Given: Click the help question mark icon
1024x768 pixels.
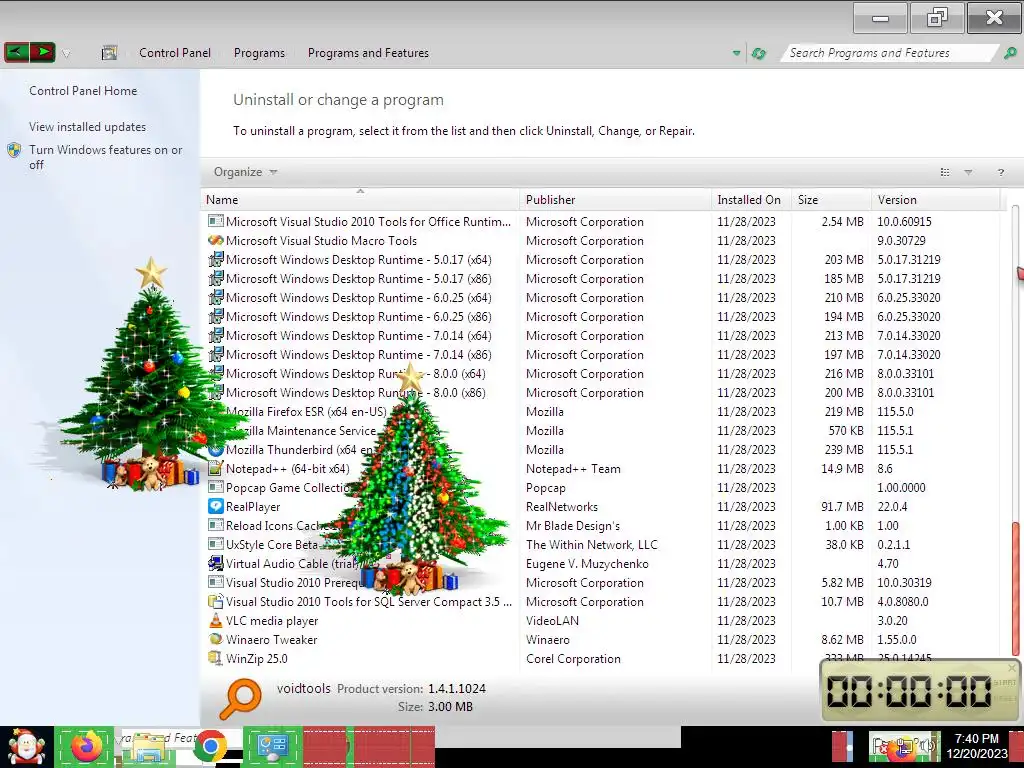Looking at the screenshot, I should [1000, 172].
